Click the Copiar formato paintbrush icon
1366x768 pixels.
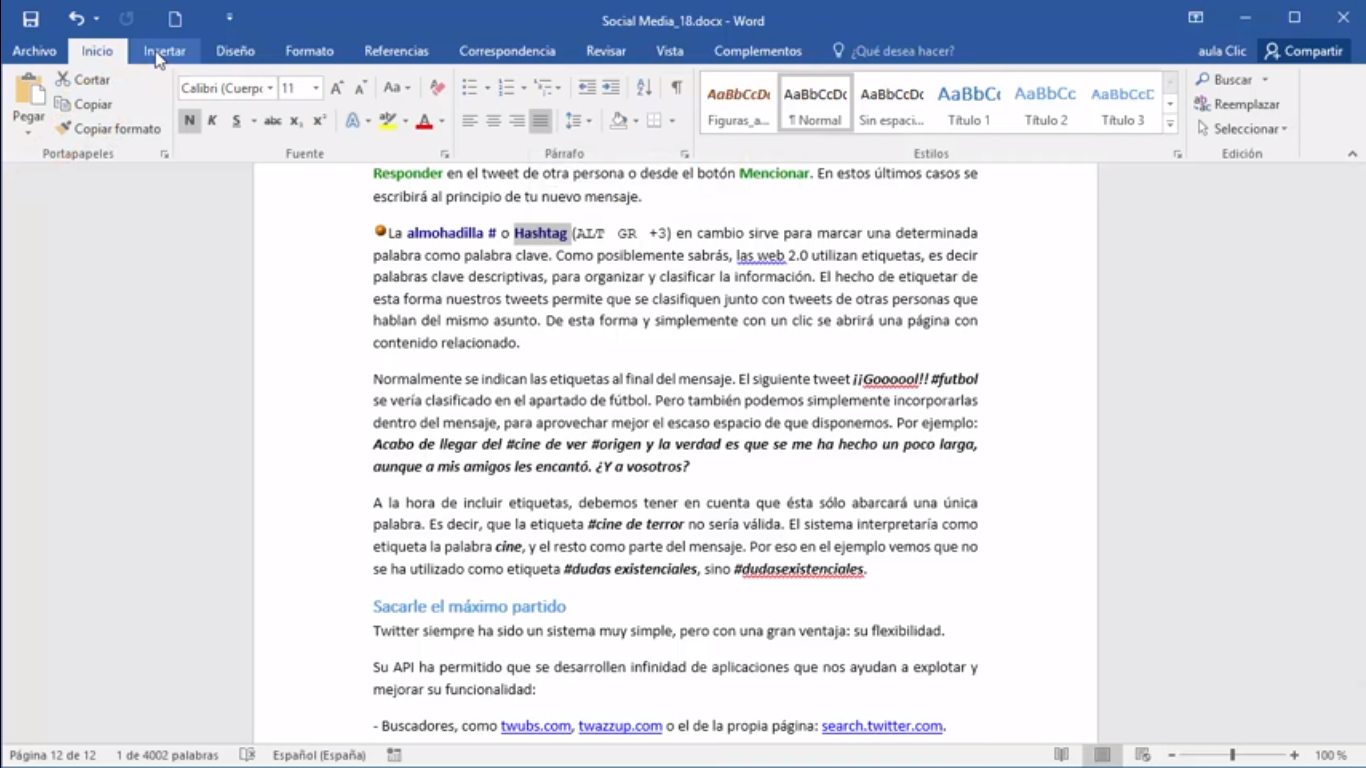64,128
